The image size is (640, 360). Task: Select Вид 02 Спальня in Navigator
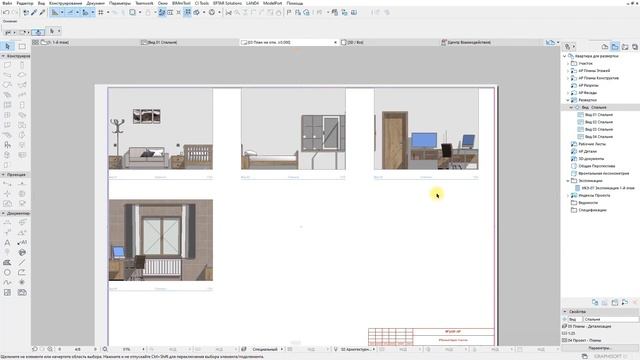click(598, 122)
